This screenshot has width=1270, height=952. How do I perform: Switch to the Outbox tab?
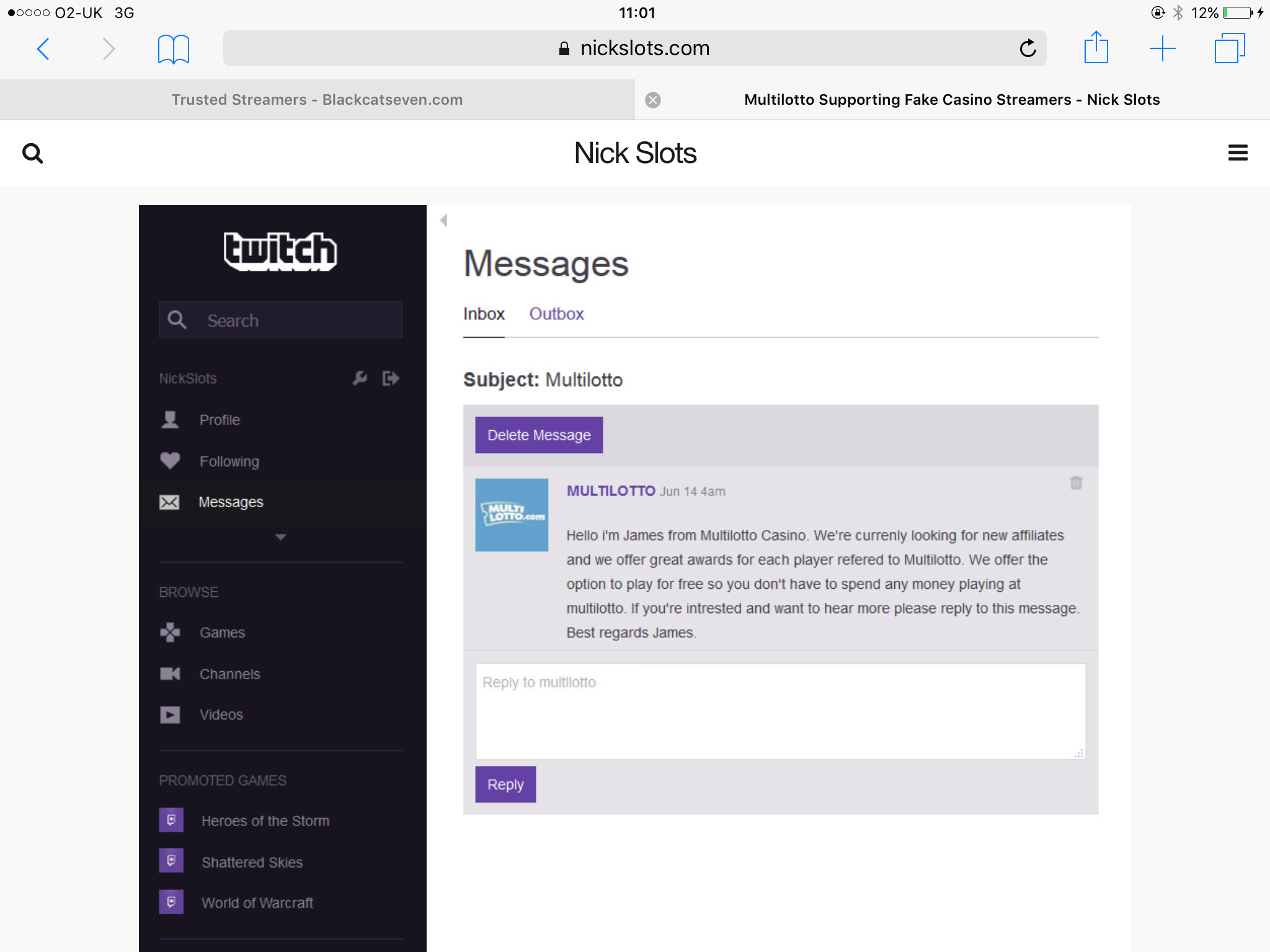point(556,314)
